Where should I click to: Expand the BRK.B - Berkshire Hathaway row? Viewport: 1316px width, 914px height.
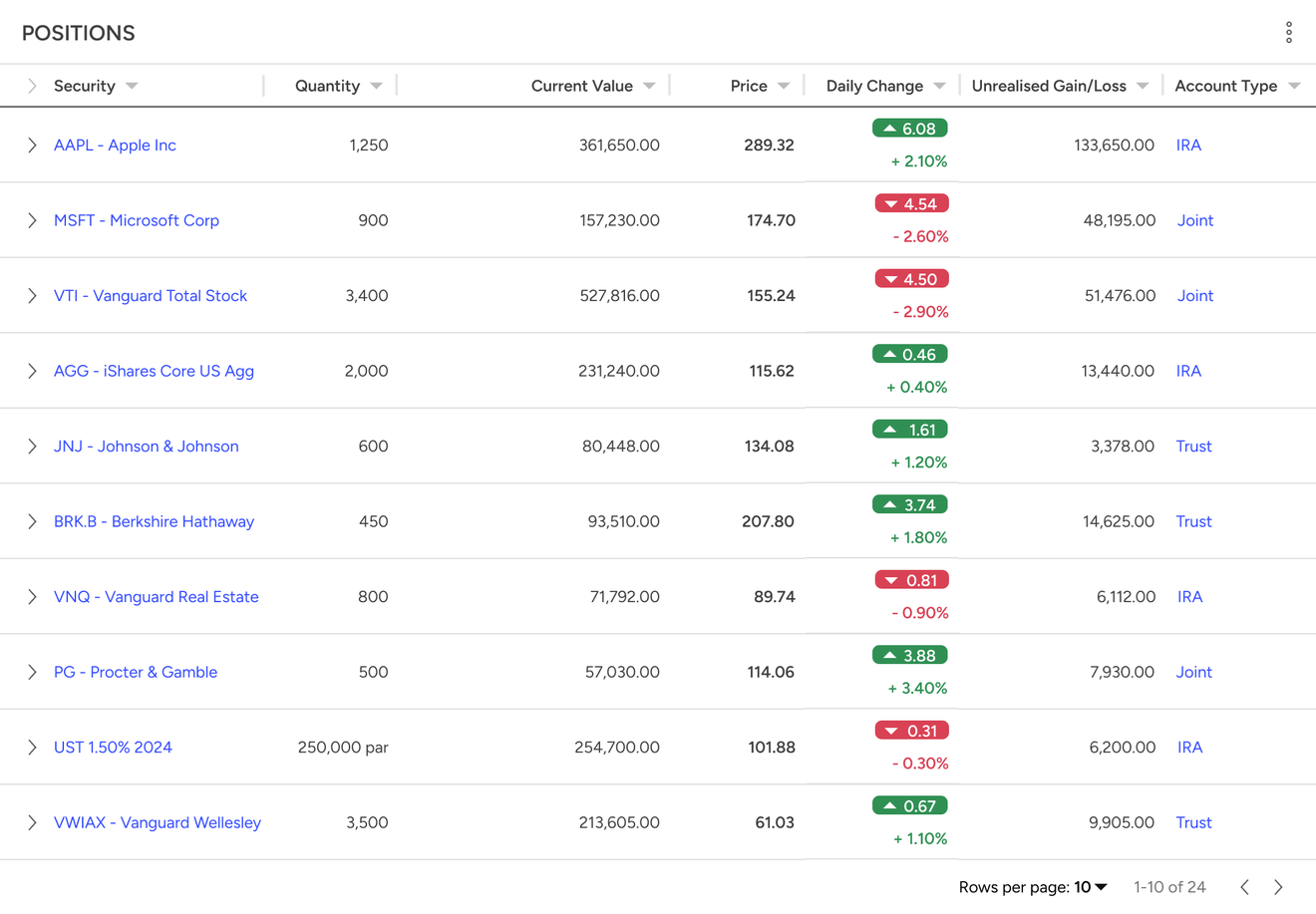[x=32, y=521]
